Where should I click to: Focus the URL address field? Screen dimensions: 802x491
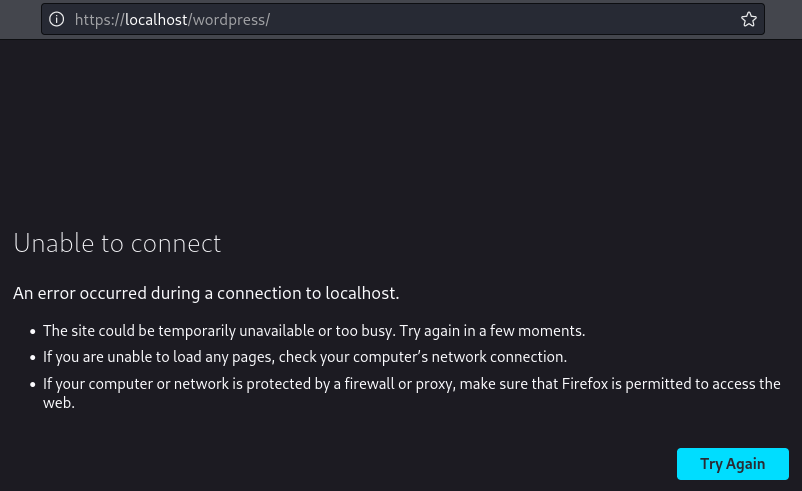coord(400,19)
